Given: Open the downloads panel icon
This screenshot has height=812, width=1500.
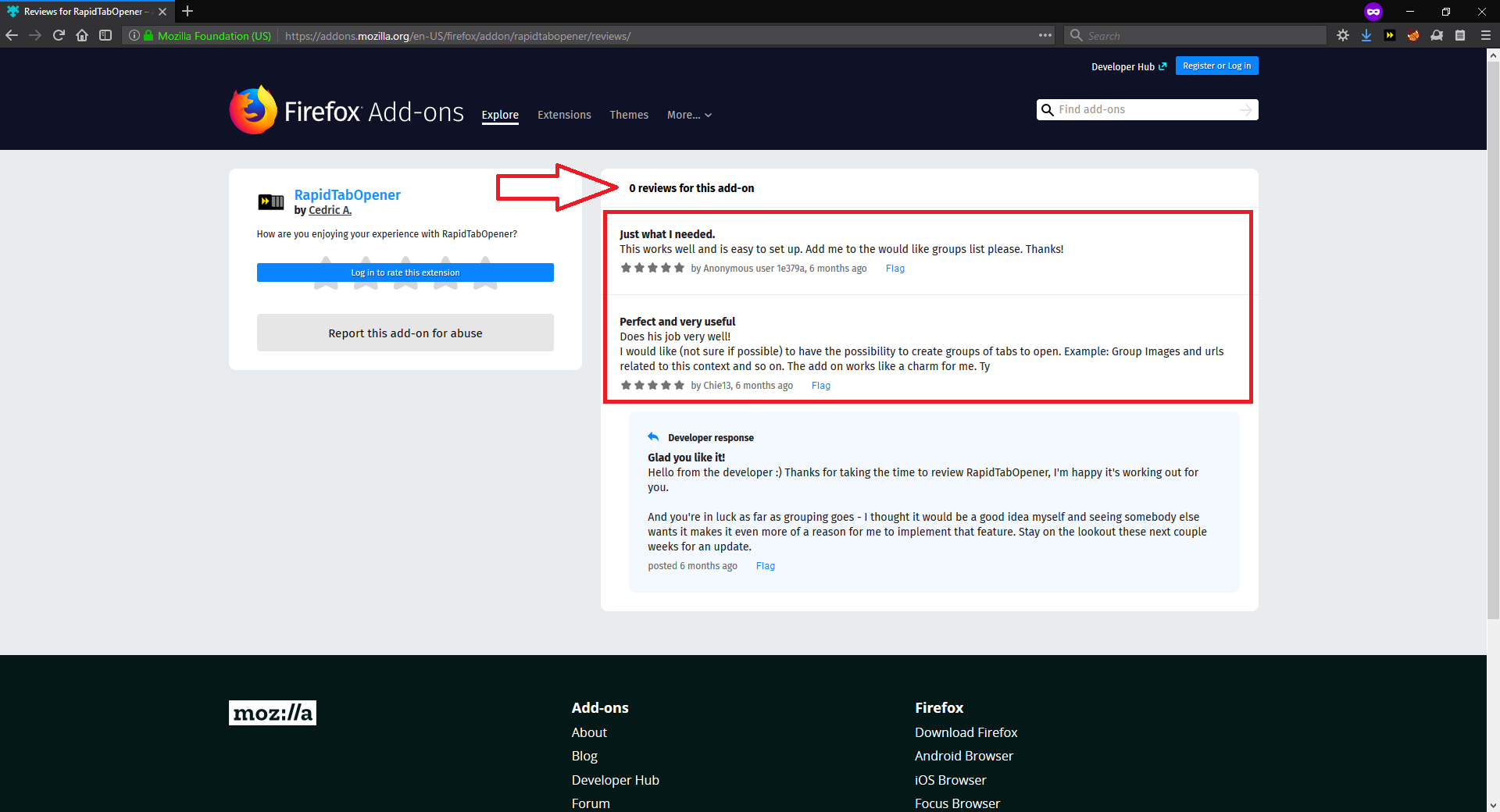Looking at the screenshot, I should [1366, 35].
